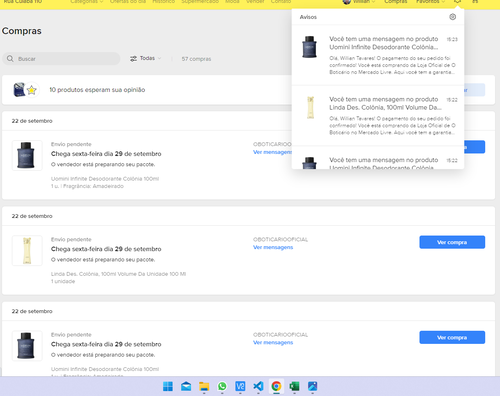Open Mail app from taskbar
Screen dimensions: 500x396
(x=186, y=386)
